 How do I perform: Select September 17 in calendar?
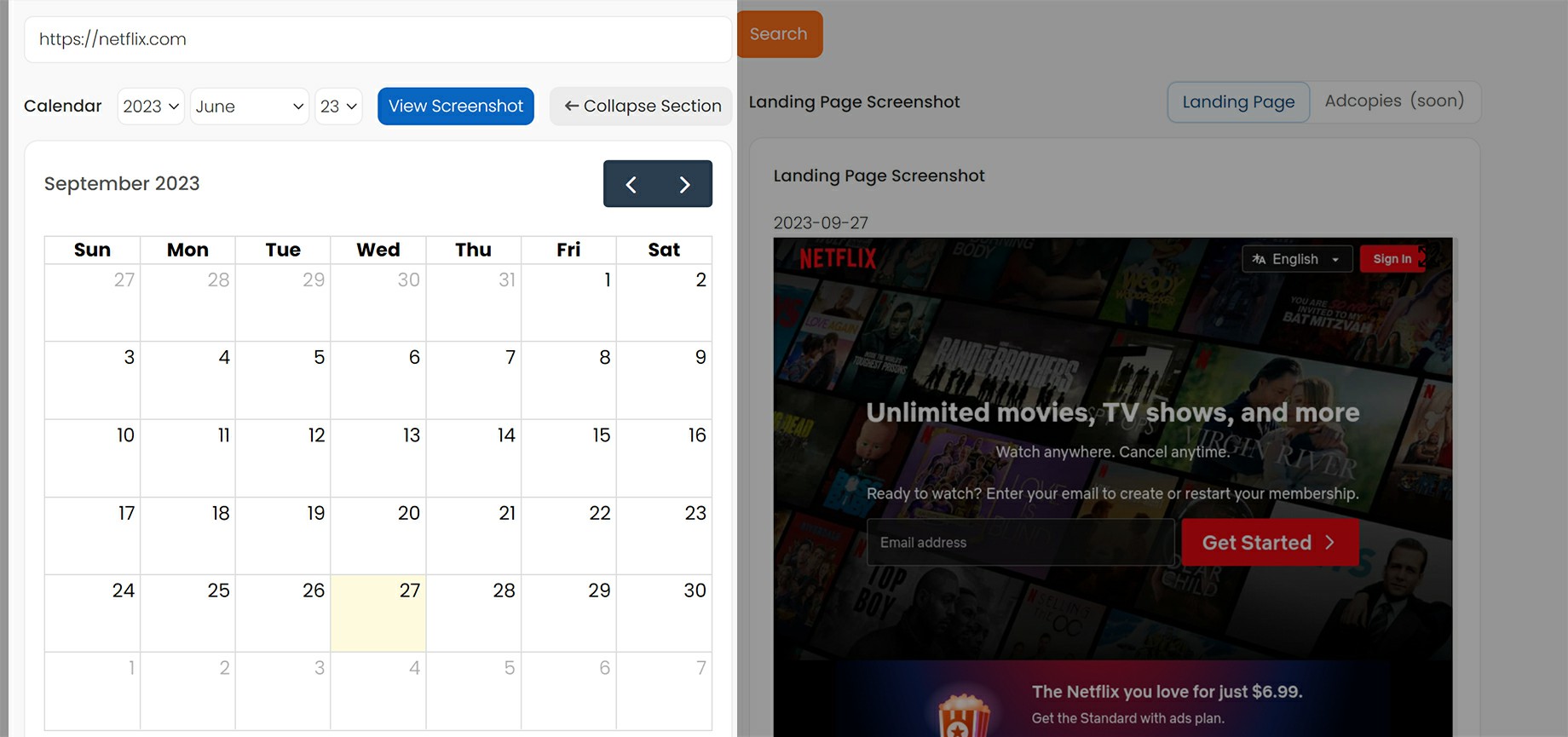pos(92,536)
